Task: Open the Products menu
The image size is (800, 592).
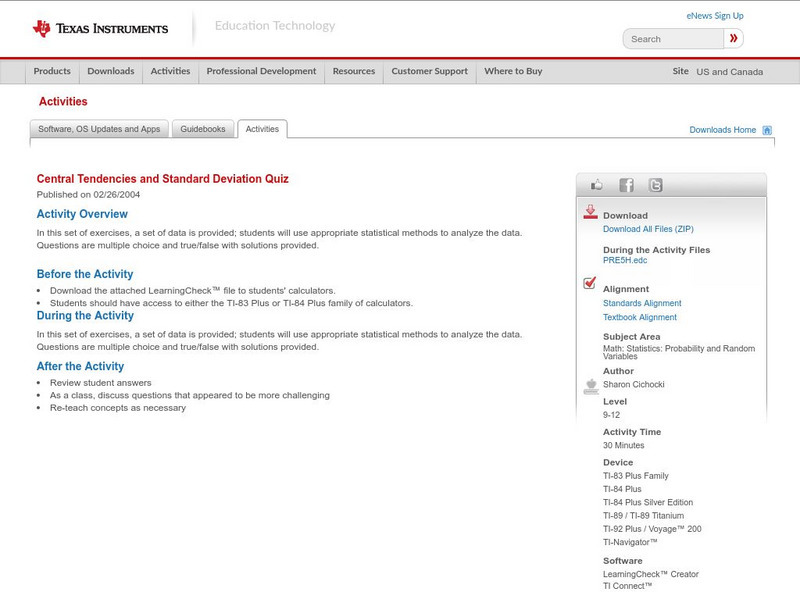Action: click(52, 71)
